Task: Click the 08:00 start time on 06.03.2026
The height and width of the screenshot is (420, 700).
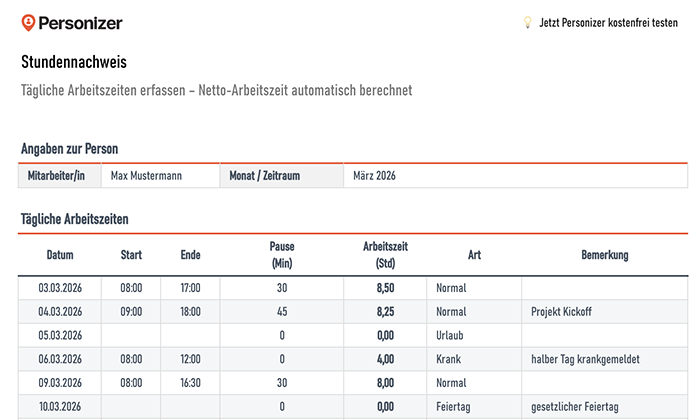Action: 131,359
